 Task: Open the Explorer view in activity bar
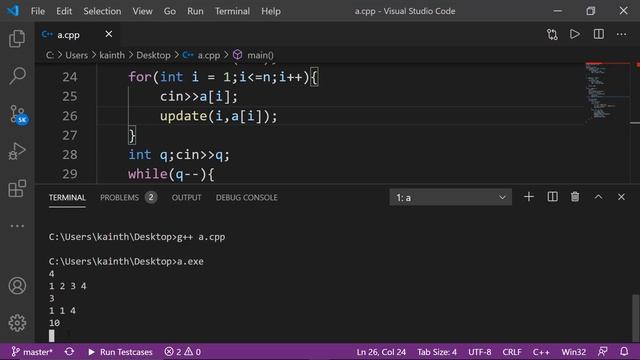coord(17,39)
